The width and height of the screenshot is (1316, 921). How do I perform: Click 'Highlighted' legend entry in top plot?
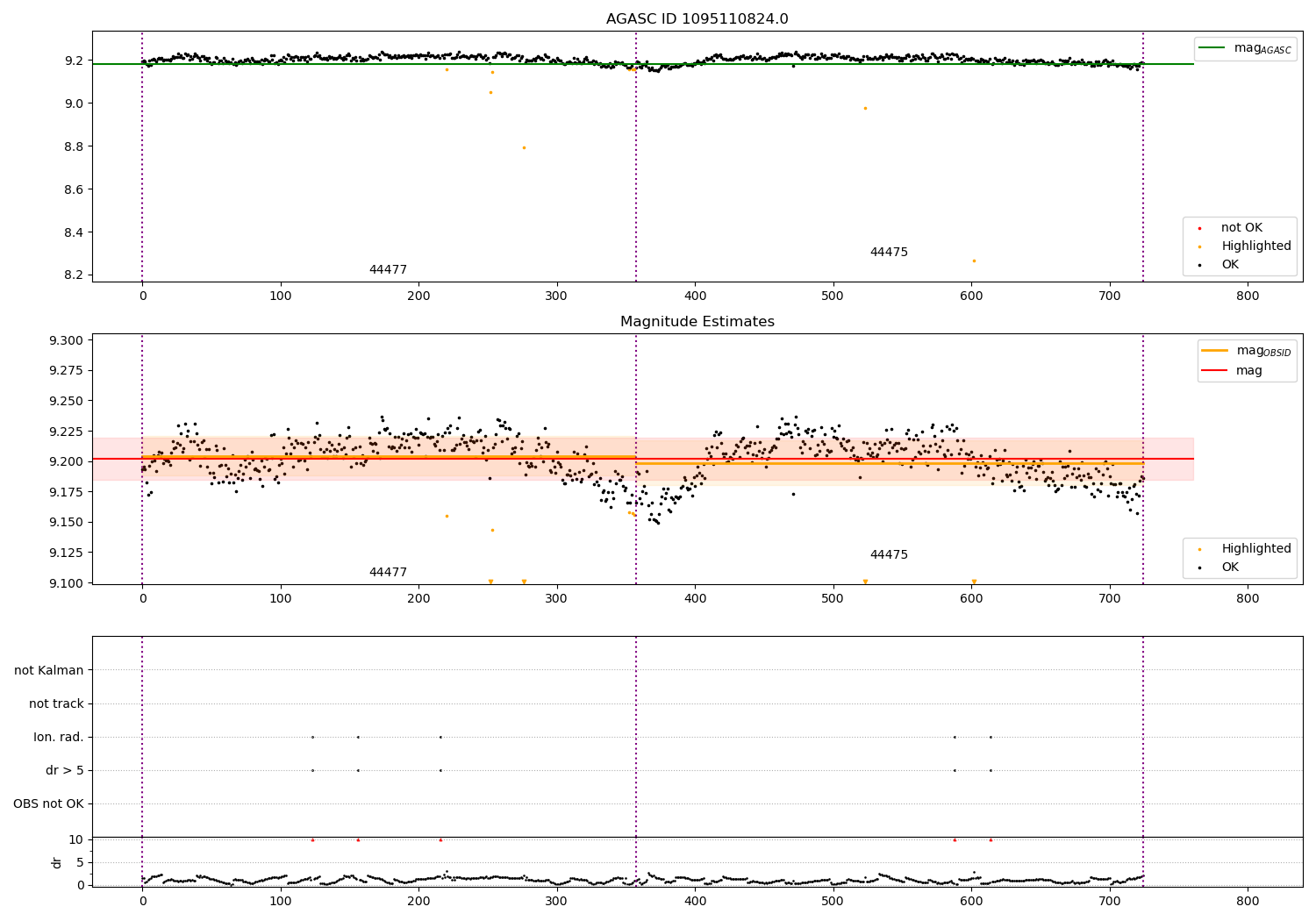[1245, 246]
